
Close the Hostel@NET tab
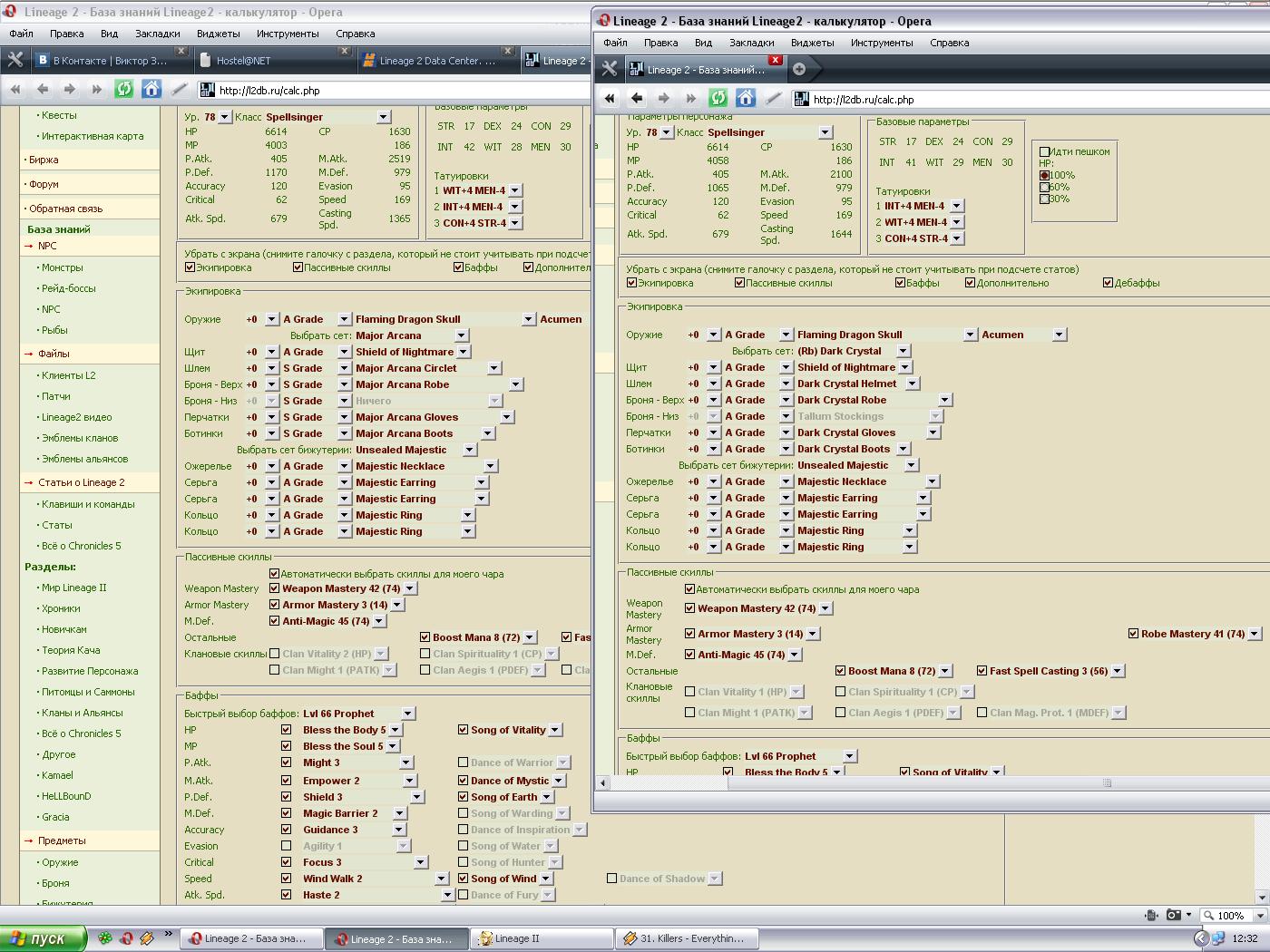click(345, 51)
